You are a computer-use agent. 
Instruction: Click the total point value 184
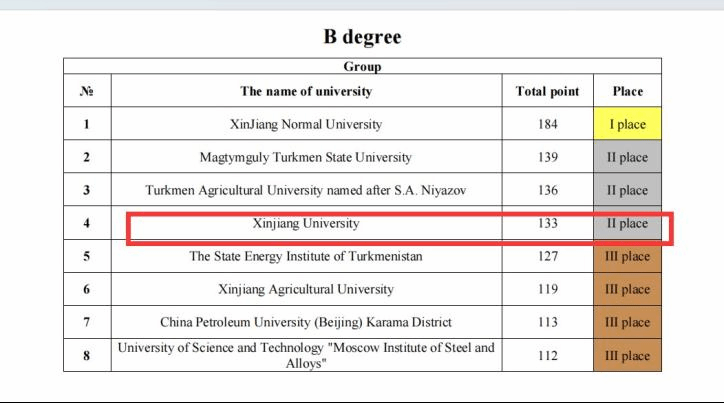pos(548,124)
